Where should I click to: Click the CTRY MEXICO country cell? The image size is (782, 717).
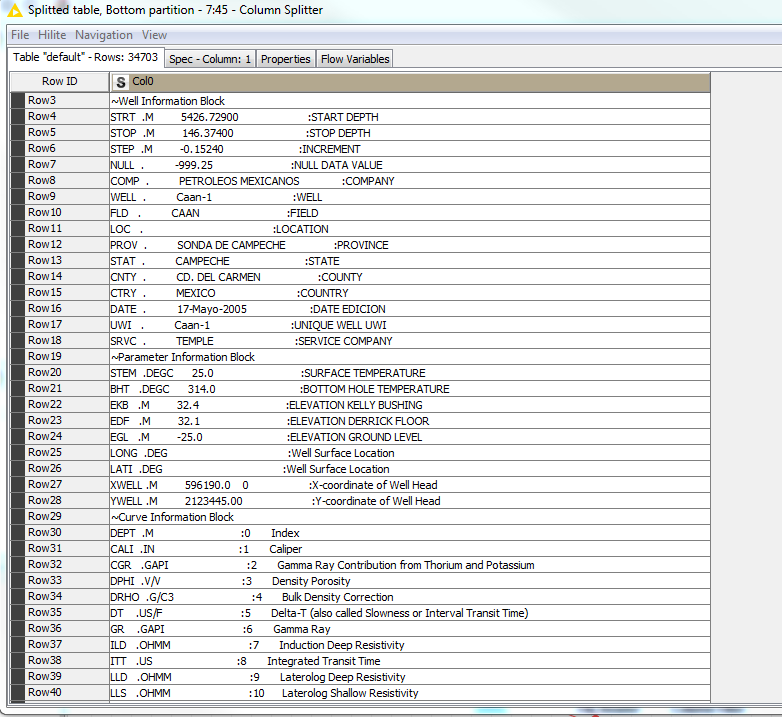(410, 293)
